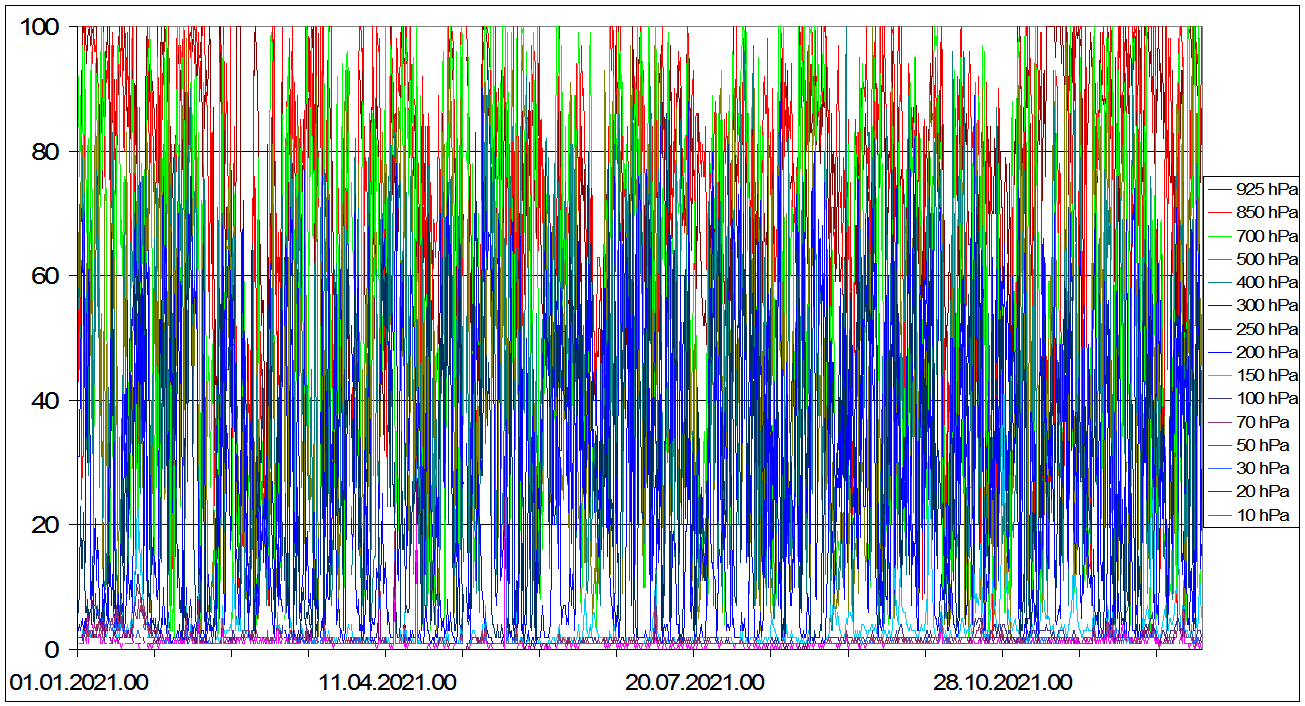Select the red 850 hPa legend line
Viewport: 1305px width, 706px height.
[x=1219, y=212]
